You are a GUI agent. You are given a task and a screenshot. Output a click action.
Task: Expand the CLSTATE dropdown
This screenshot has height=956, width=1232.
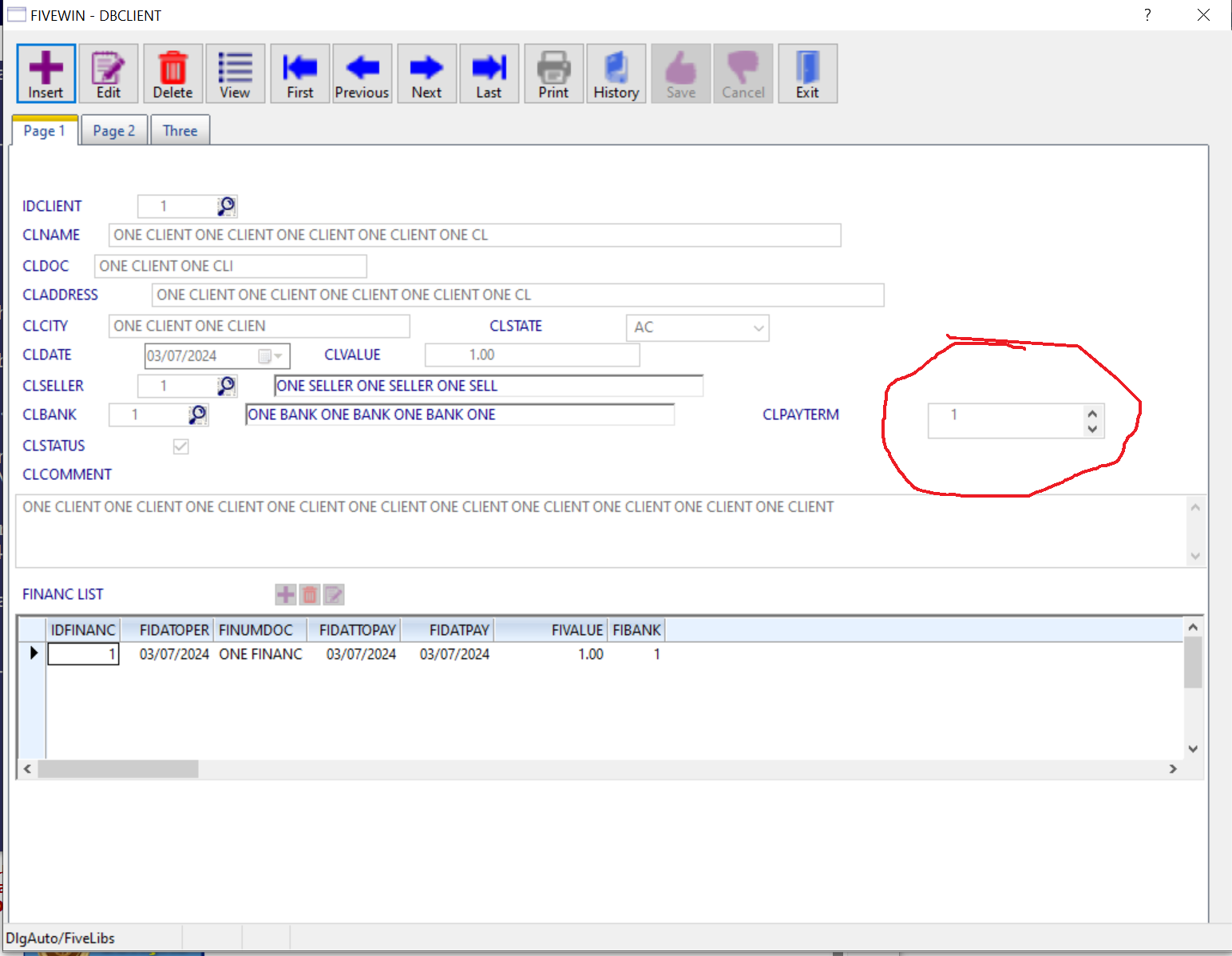click(x=759, y=328)
